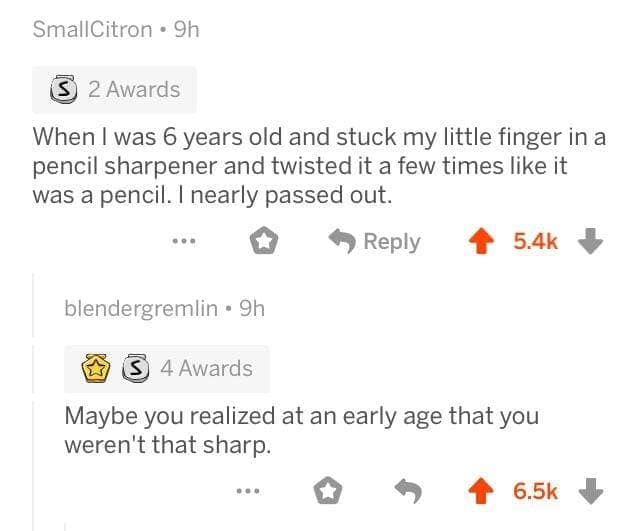Open more options on SmallCitron's comment

pyautogui.click(x=181, y=241)
